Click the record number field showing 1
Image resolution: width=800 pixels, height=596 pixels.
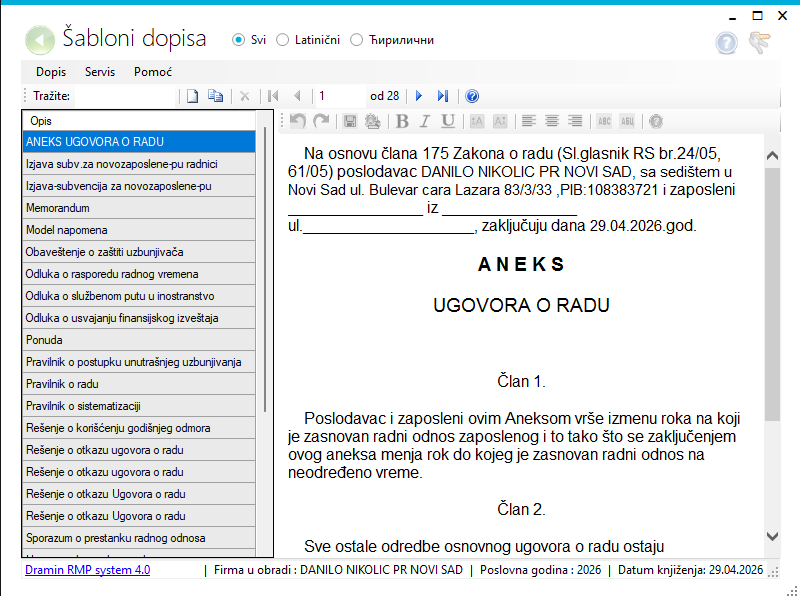tap(340, 96)
